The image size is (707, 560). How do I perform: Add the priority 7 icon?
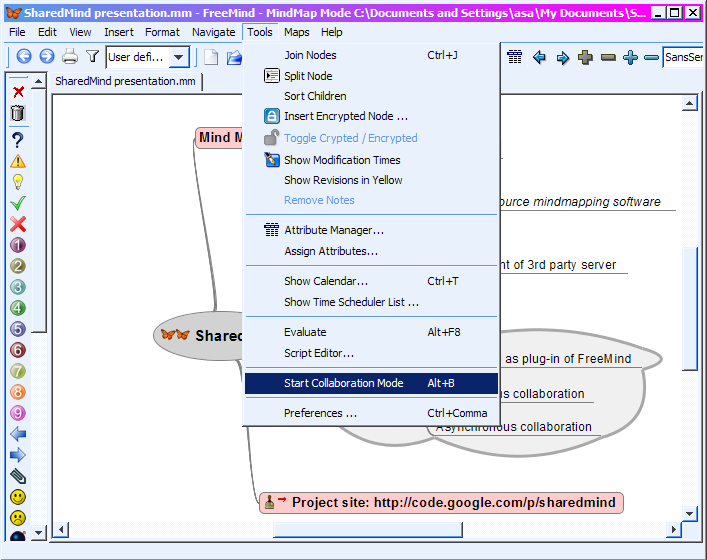tap(18, 371)
